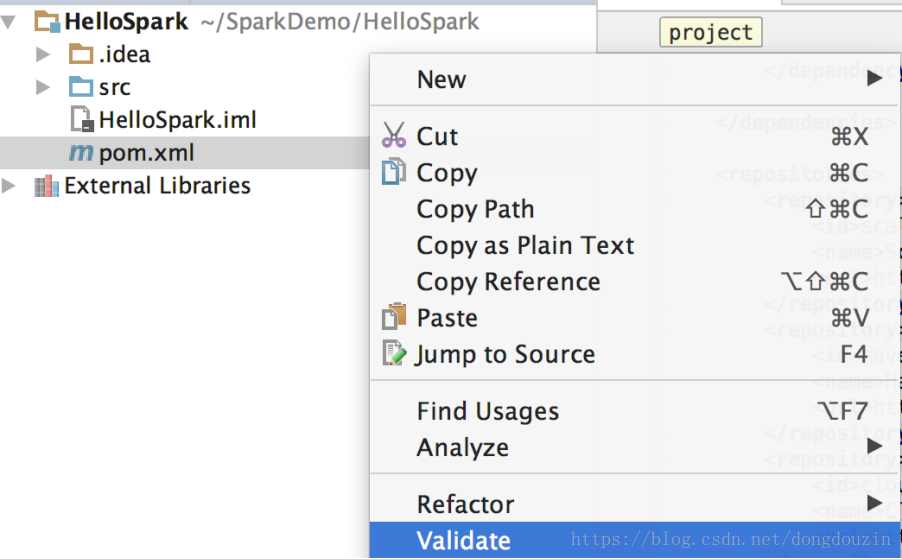Select the .idea folder label
The height and width of the screenshot is (559, 902).
tap(124, 55)
